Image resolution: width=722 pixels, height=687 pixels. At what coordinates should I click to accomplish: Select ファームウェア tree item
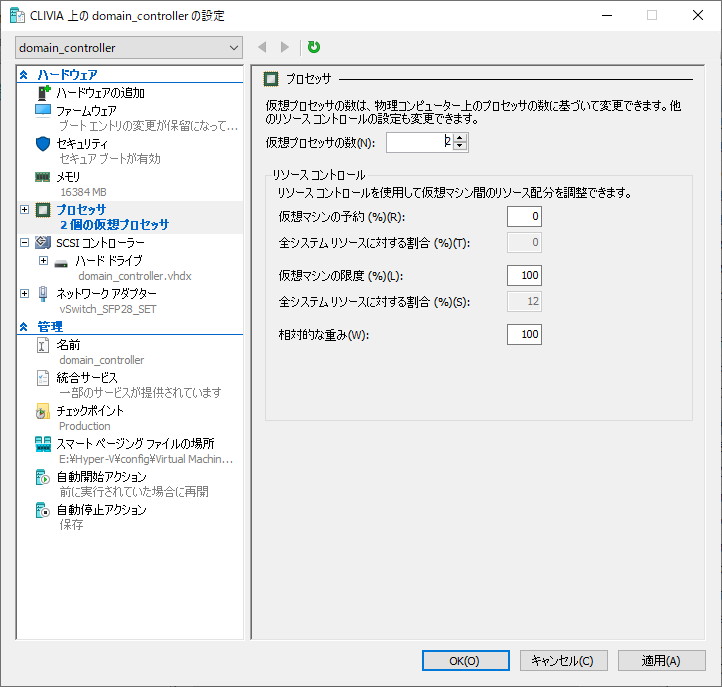(86, 111)
